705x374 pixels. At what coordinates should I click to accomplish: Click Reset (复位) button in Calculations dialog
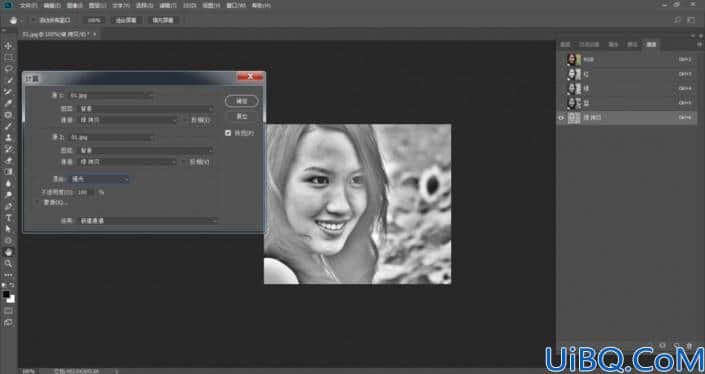(x=242, y=116)
